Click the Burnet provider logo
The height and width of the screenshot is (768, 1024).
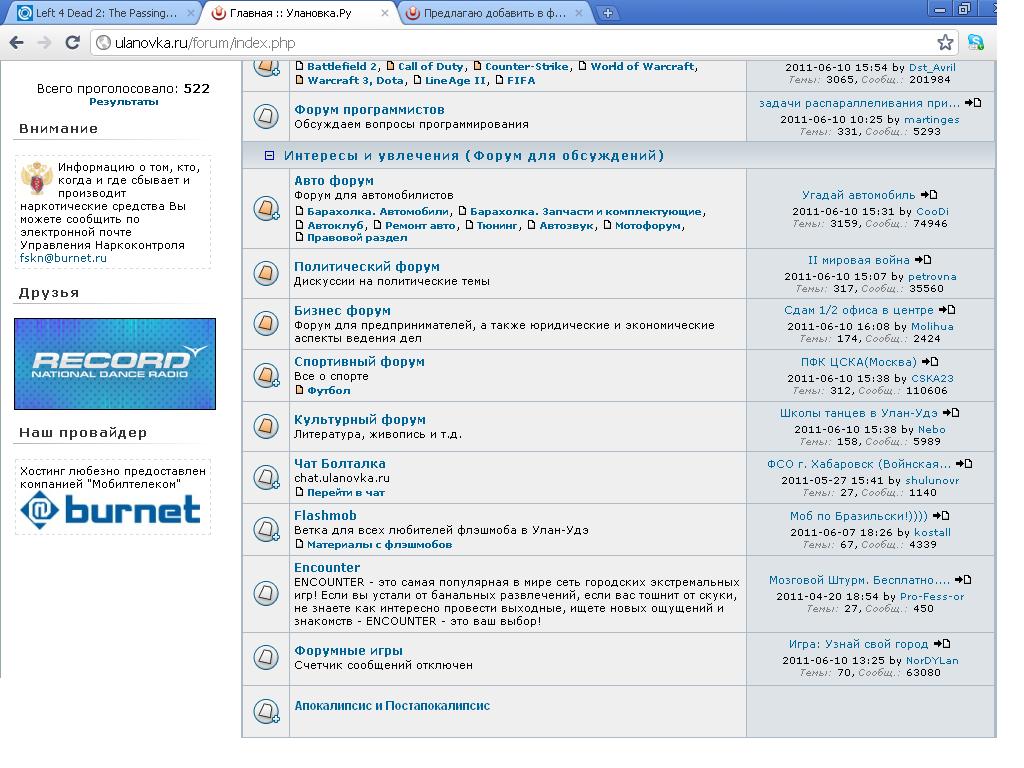coord(111,510)
